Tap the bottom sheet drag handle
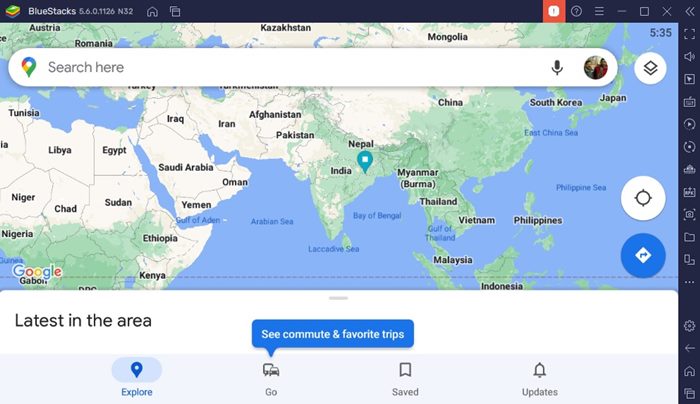Screen dimensions: 700x404 (x=338, y=298)
